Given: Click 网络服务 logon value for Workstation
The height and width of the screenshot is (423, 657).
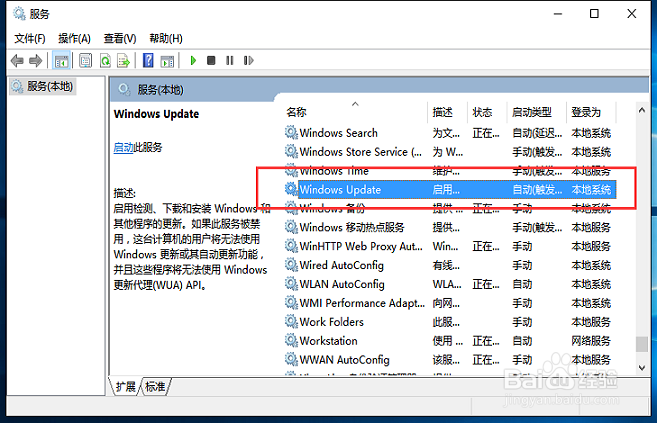Looking at the screenshot, I should click(591, 341).
